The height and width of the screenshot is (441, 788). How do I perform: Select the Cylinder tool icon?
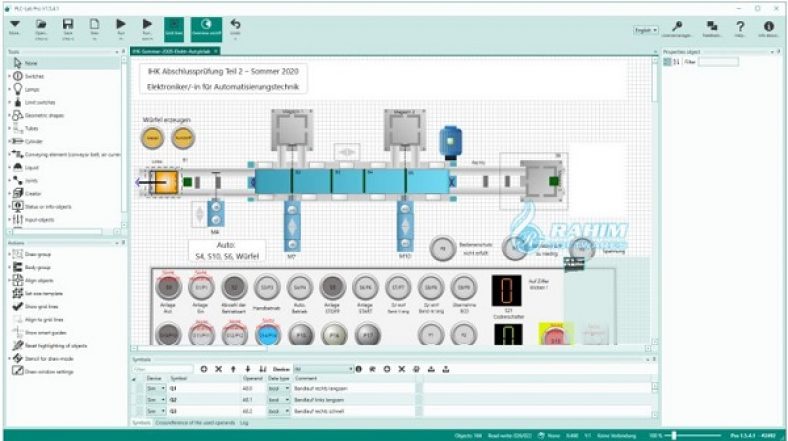(x=18, y=141)
